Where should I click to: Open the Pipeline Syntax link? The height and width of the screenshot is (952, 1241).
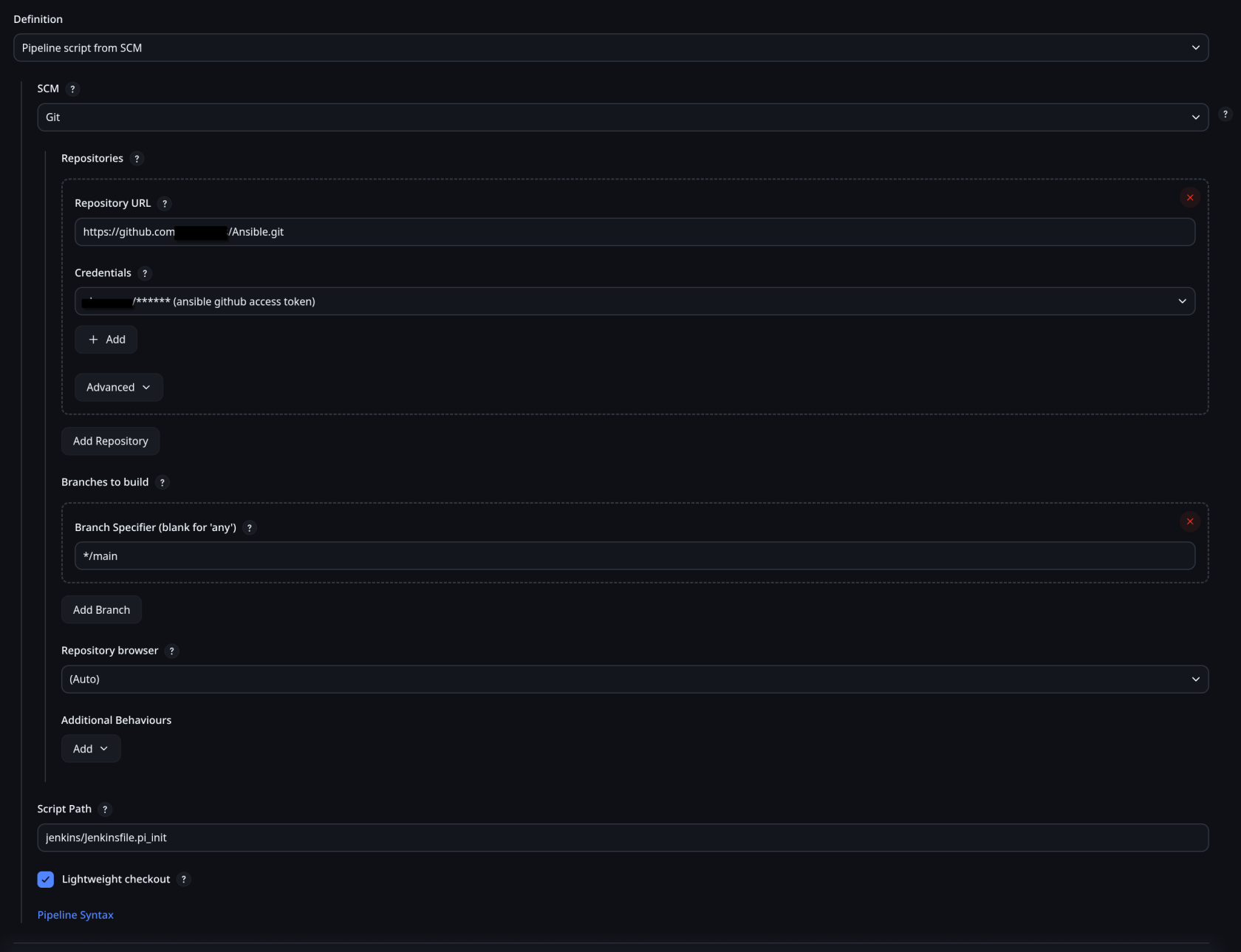pyautogui.click(x=75, y=915)
